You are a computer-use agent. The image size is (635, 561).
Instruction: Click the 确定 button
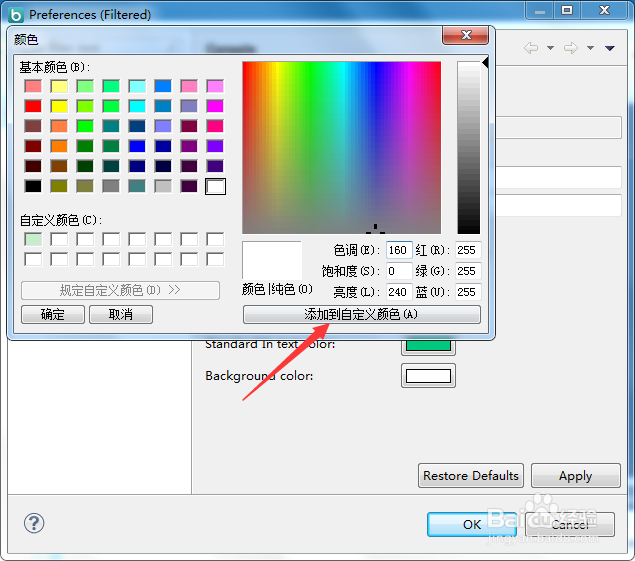click(53, 314)
